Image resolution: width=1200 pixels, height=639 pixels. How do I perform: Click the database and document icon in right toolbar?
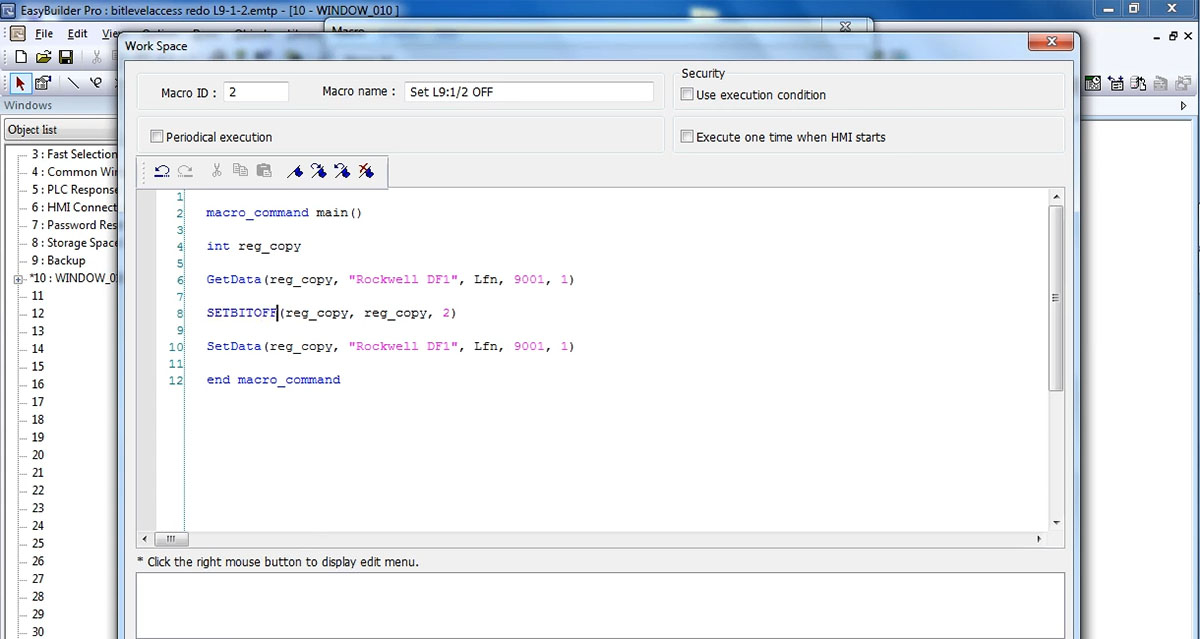click(x=1138, y=83)
